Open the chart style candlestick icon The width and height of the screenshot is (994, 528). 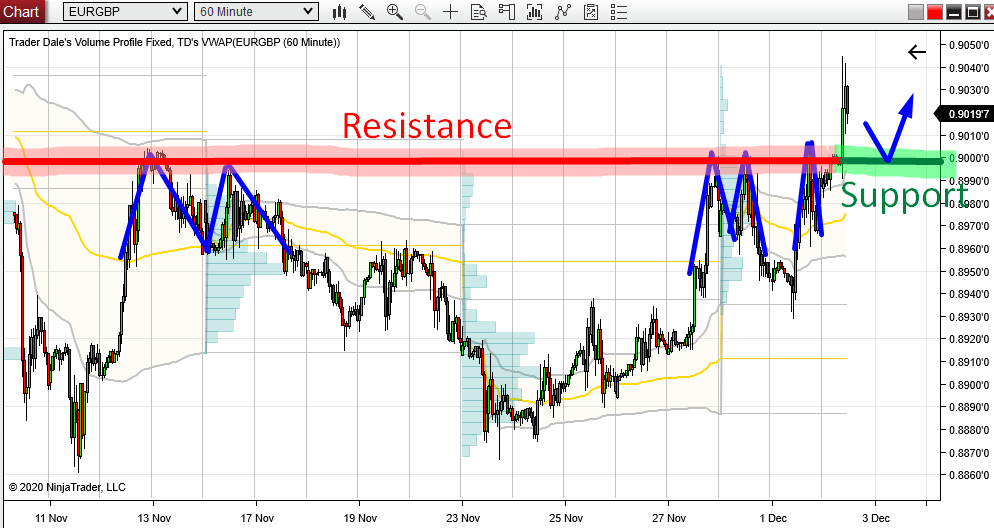click(x=340, y=11)
